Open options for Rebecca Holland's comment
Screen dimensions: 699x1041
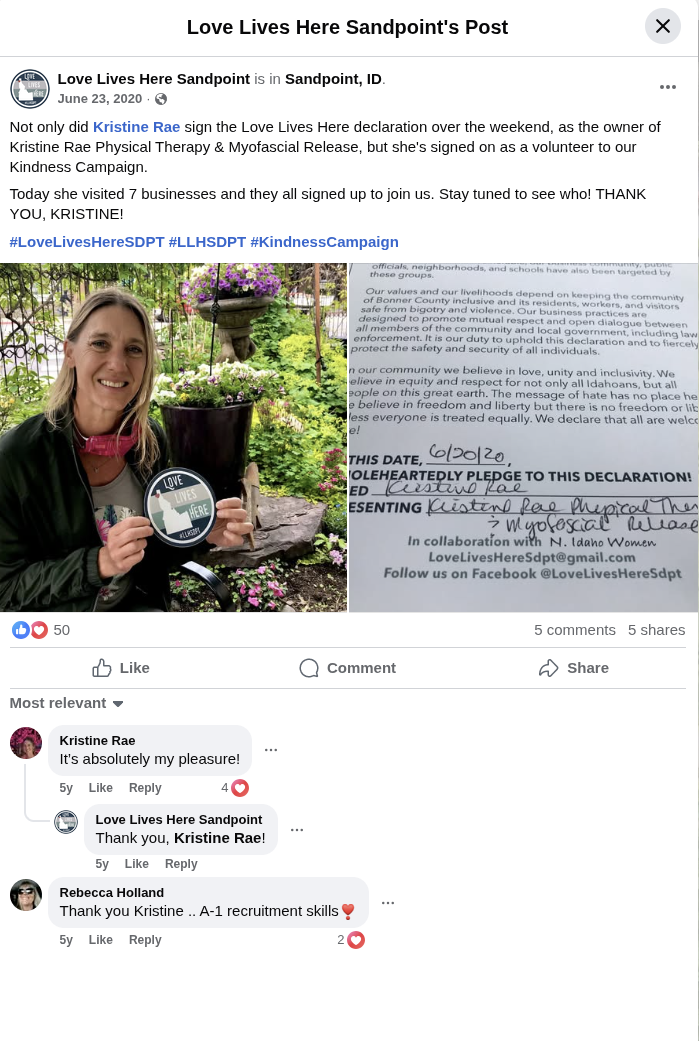[388, 902]
